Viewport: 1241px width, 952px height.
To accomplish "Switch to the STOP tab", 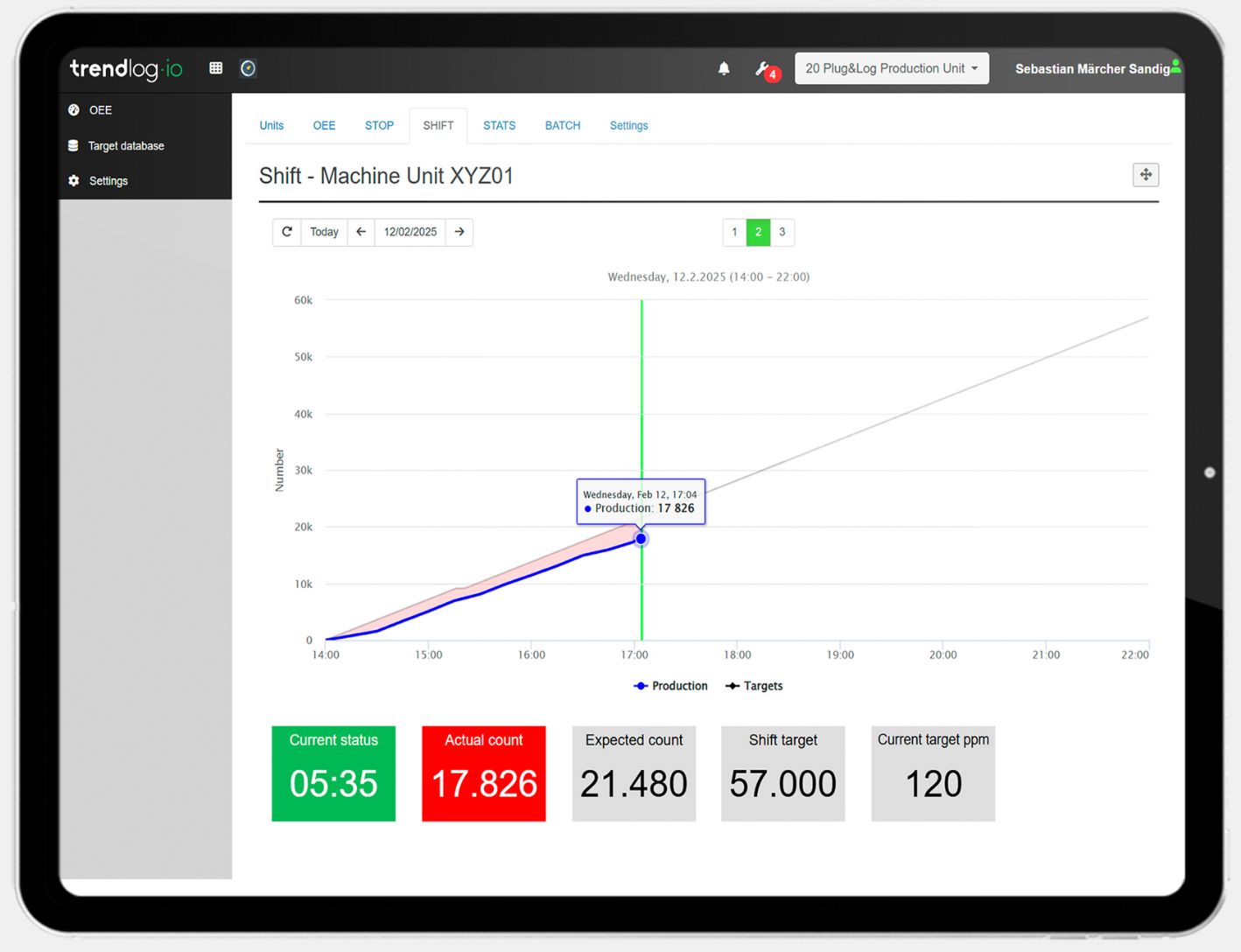I will [379, 126].
